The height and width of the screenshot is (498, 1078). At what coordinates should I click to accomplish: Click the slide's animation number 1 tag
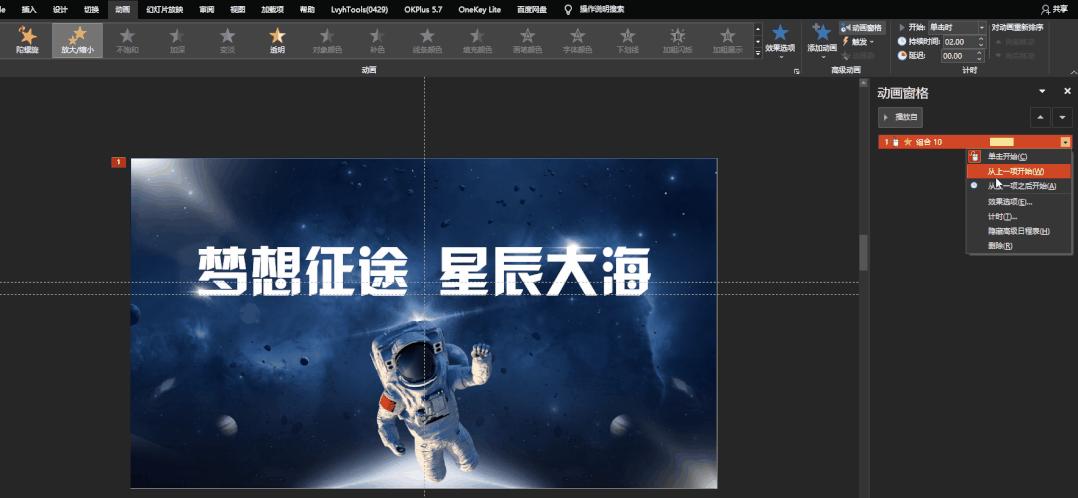click(x=118, y=162)
